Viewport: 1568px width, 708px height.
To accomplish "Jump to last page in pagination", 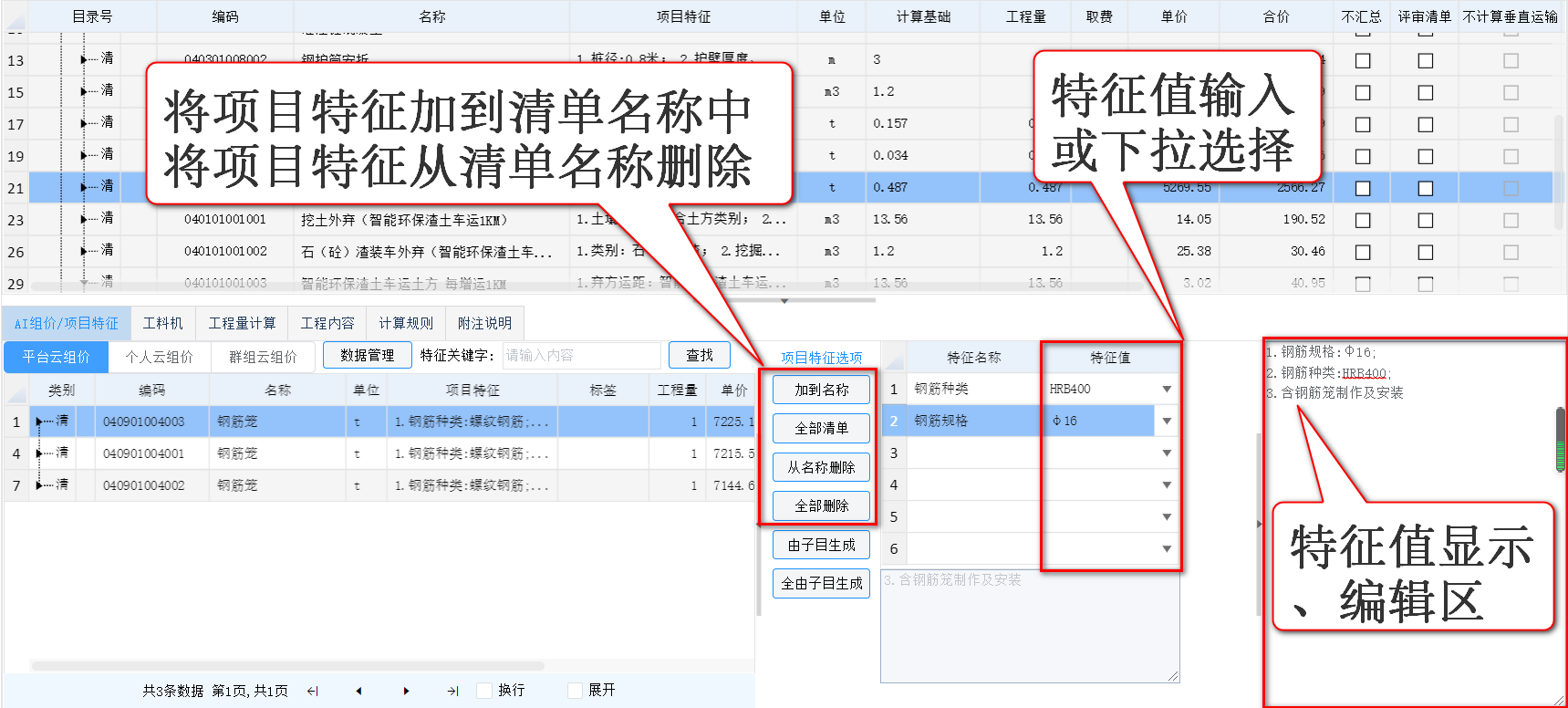I will [452, 691].
